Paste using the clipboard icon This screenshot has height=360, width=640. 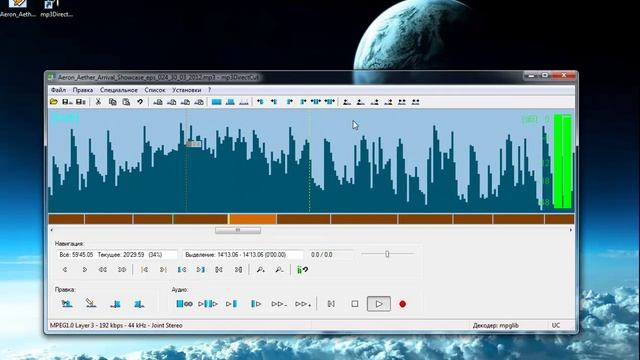(x=126, y=102)
